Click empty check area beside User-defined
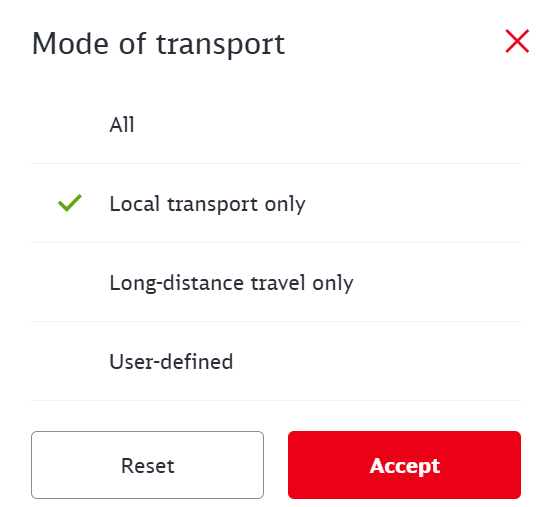549x507 pixels. [x=70, y=362]
